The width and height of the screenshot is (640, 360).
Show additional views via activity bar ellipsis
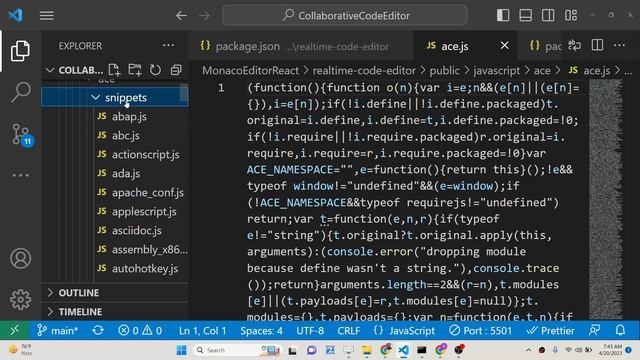coord(20,176)
